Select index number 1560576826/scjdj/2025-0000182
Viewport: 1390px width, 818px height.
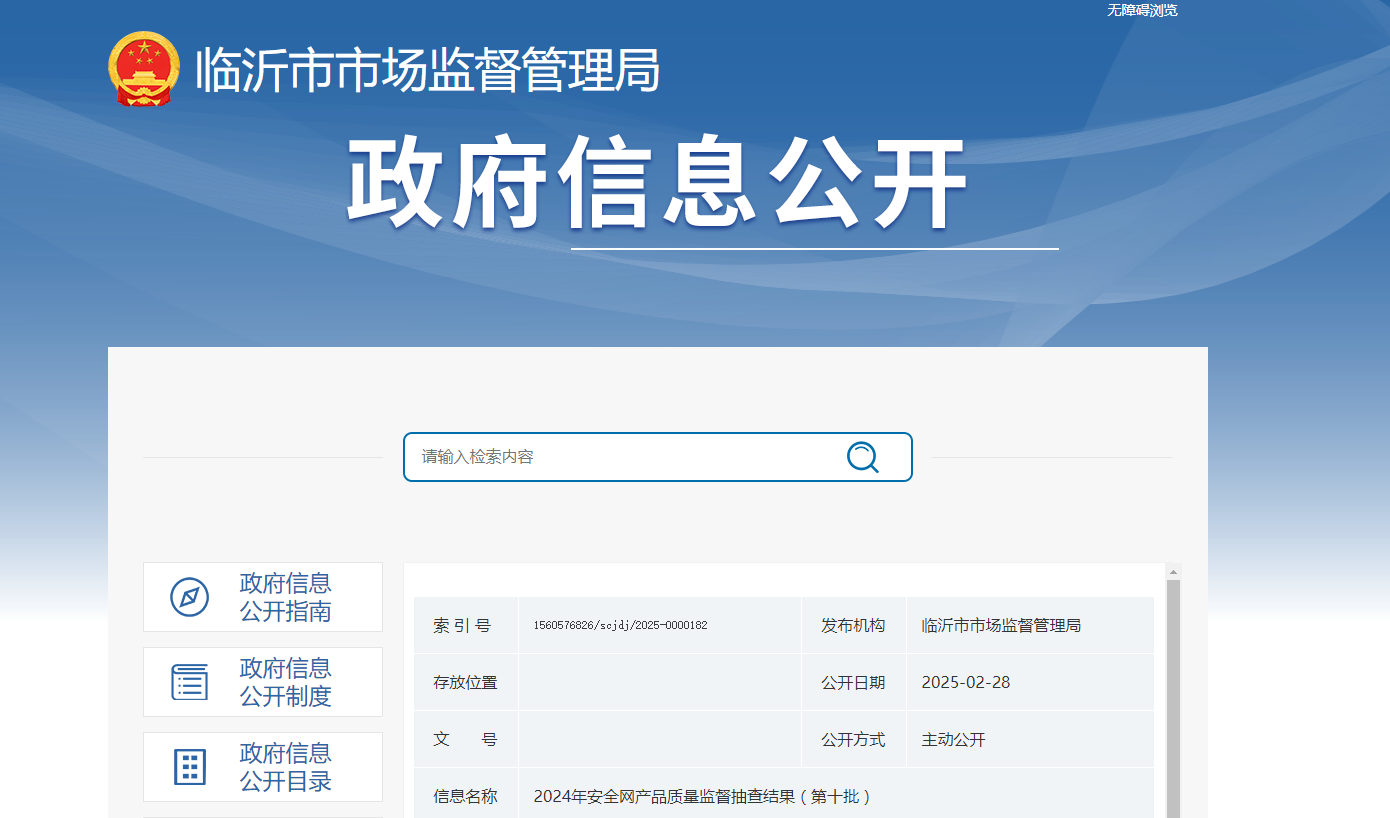(620, 626)
